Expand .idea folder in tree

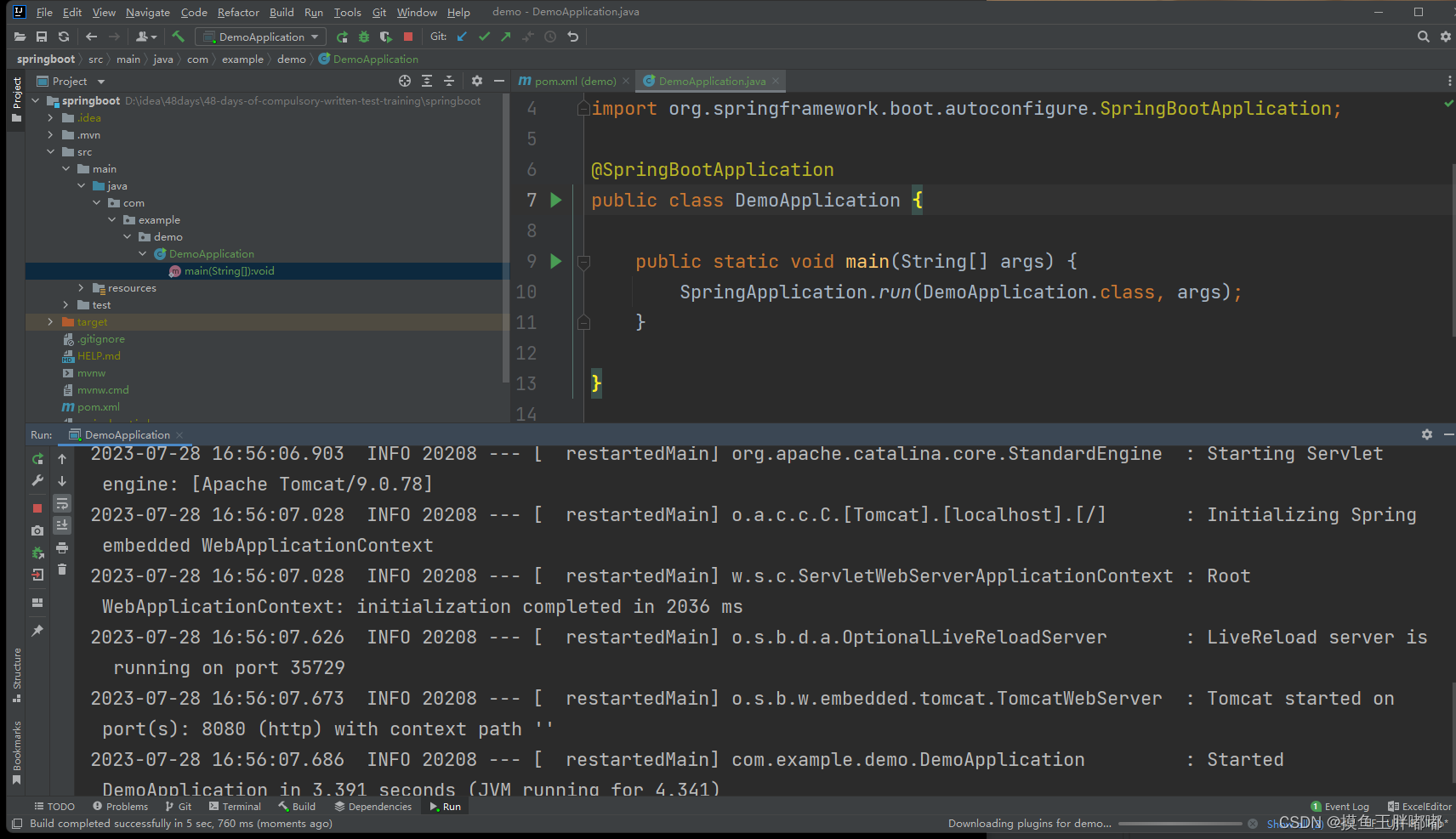coord(51,117)
